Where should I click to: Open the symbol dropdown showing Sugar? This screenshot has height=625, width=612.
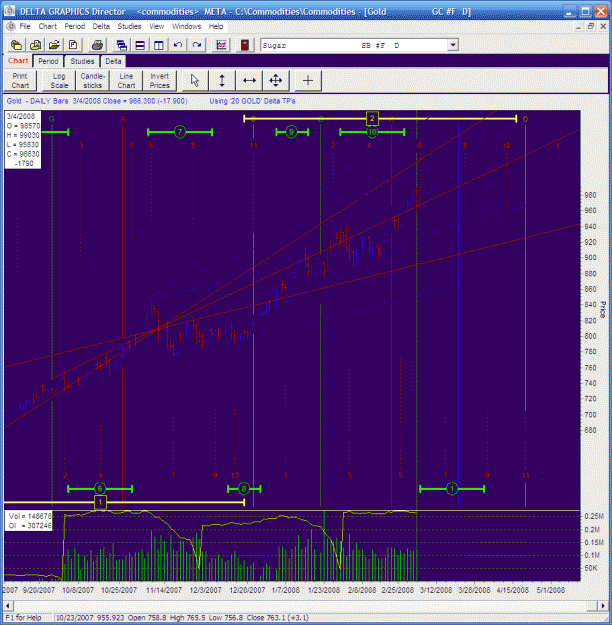[453, 45]
